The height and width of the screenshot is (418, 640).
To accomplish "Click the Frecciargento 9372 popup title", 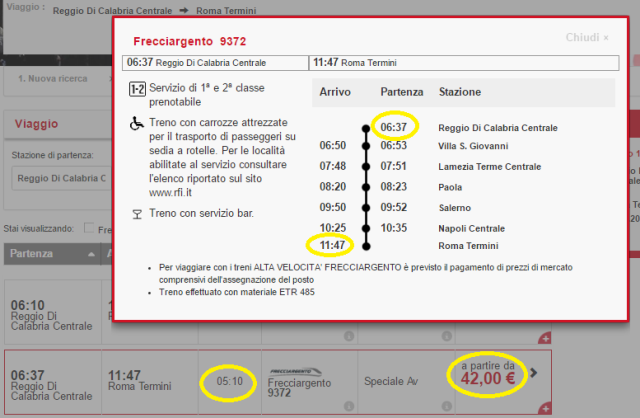I will (190, 41).
